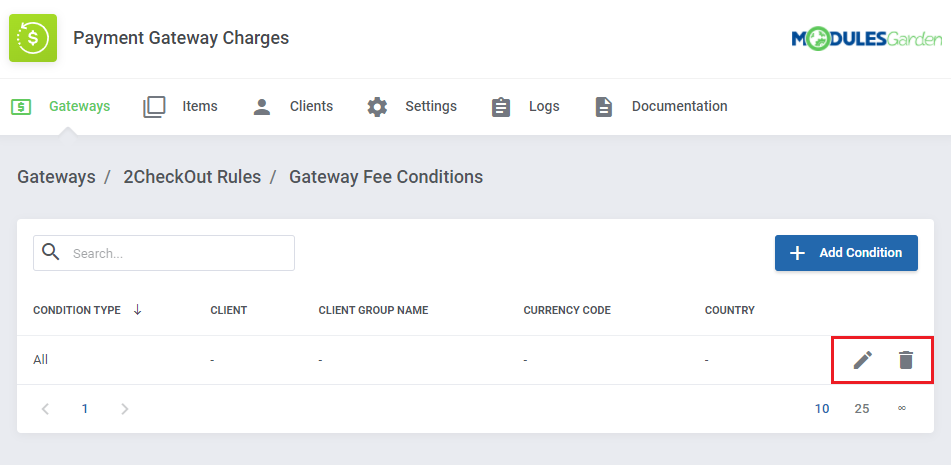Click the search magnifier icon

[x=52, y=252]
